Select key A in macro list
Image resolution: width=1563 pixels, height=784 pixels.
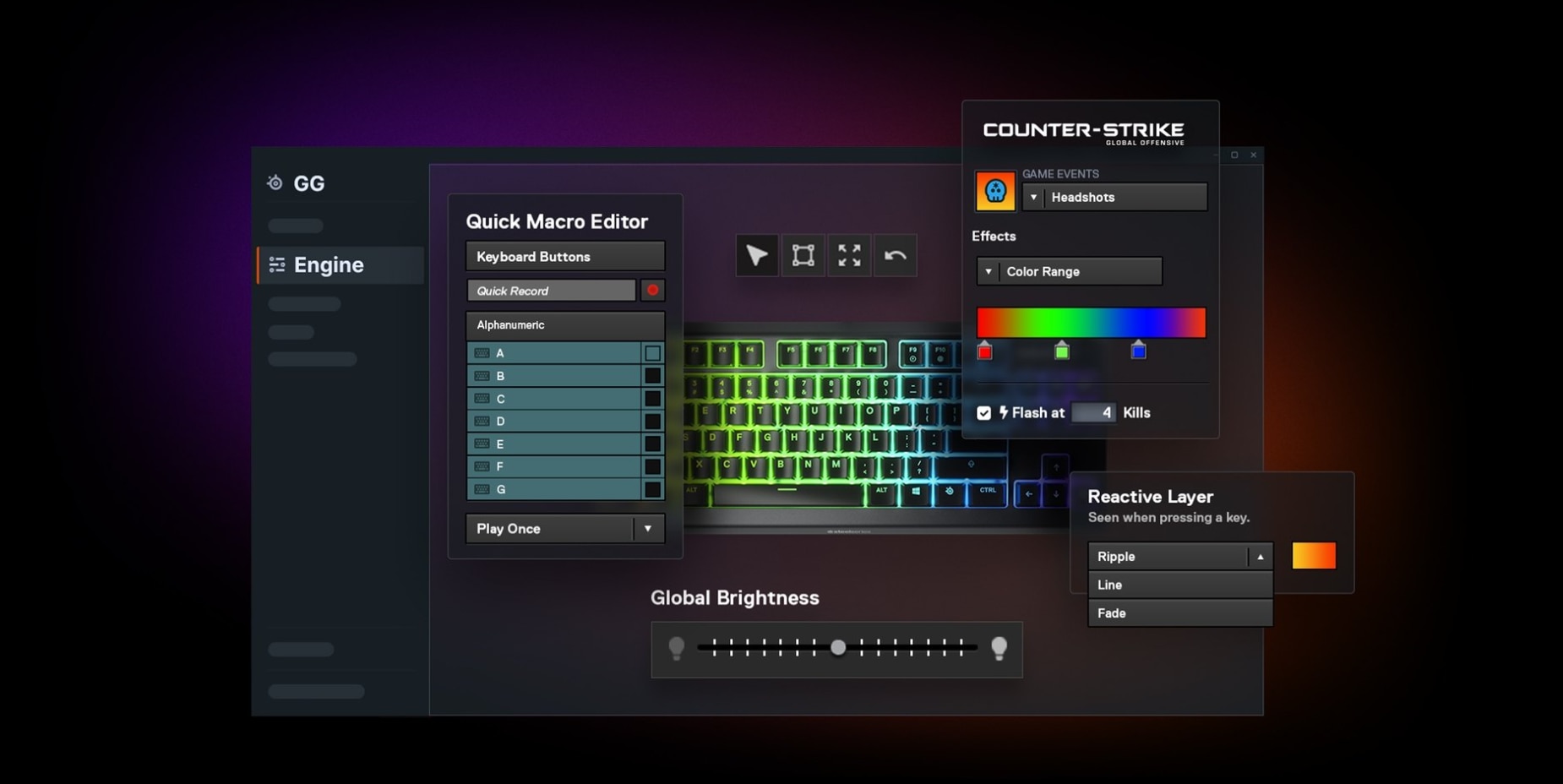coord(554,353)
